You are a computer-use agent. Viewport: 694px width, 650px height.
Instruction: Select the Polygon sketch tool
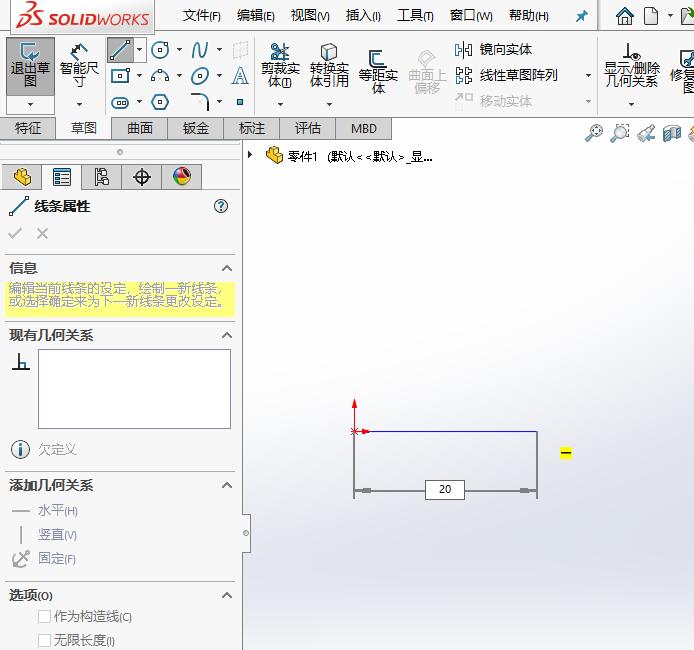(160, 102)
